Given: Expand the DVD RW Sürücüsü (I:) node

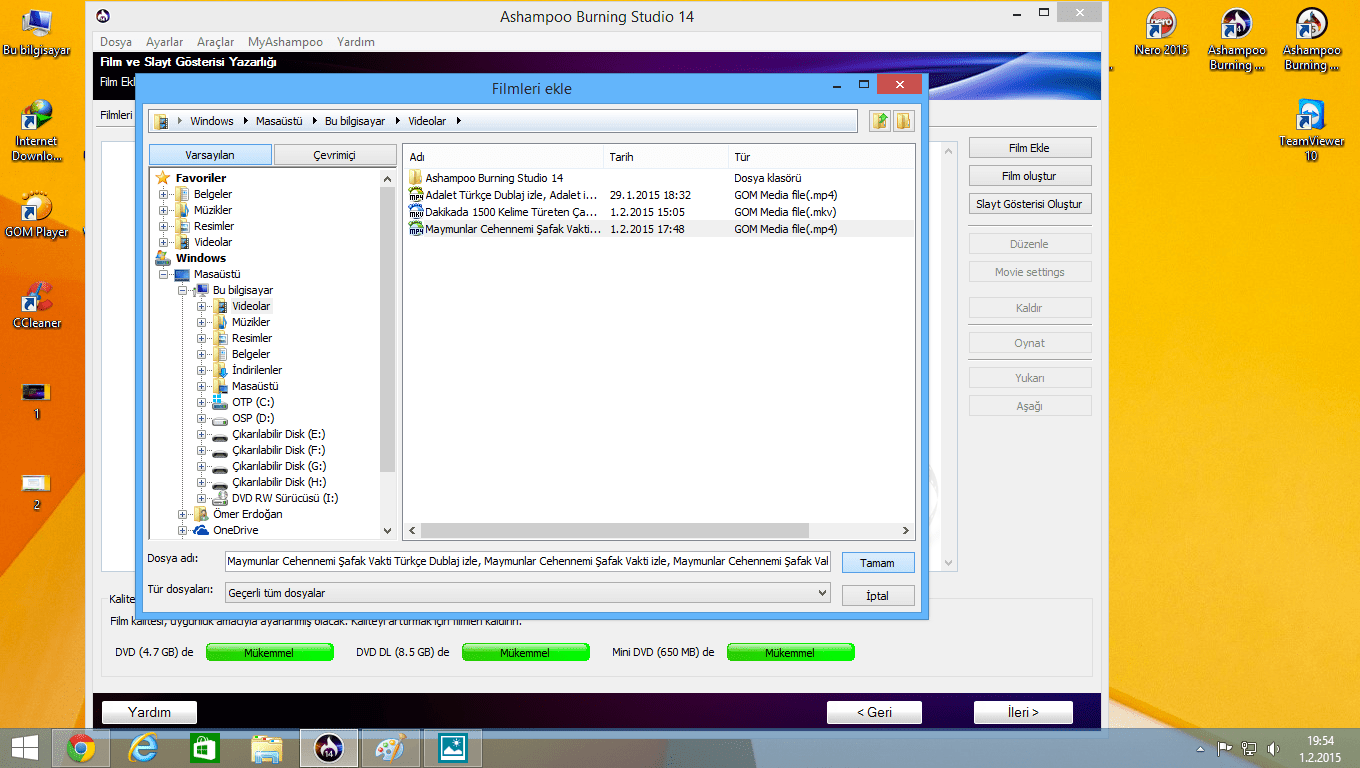Looking at the screenshot, I should [x=202, y=499].
